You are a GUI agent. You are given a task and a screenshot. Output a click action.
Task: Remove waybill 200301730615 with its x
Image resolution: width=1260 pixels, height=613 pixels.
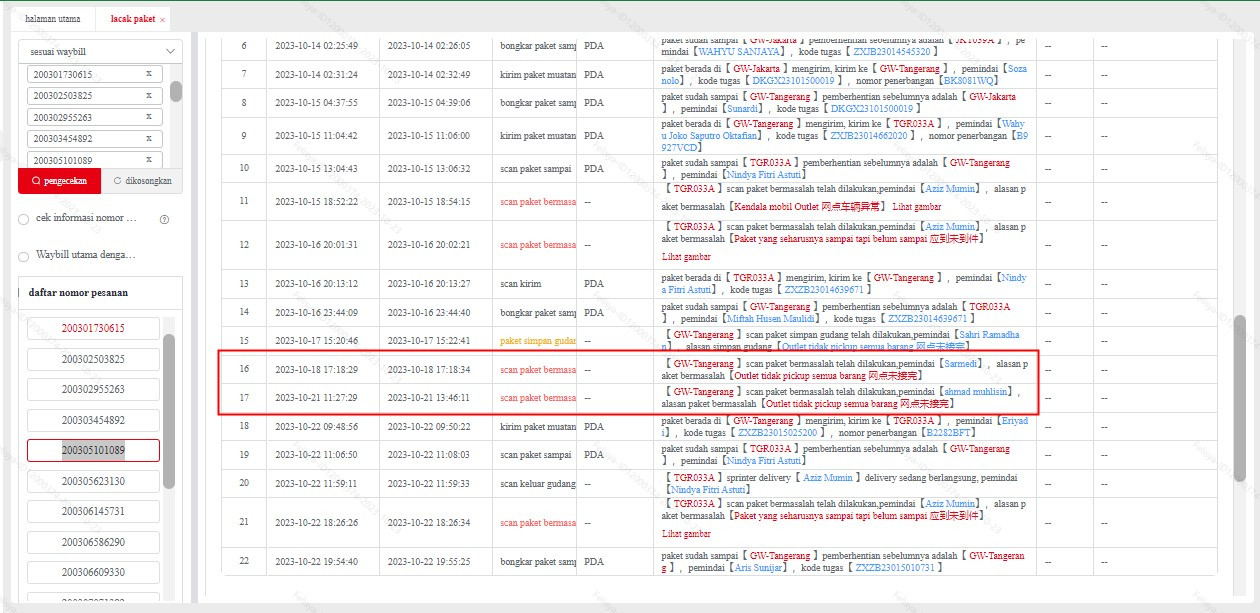(148, 74)
